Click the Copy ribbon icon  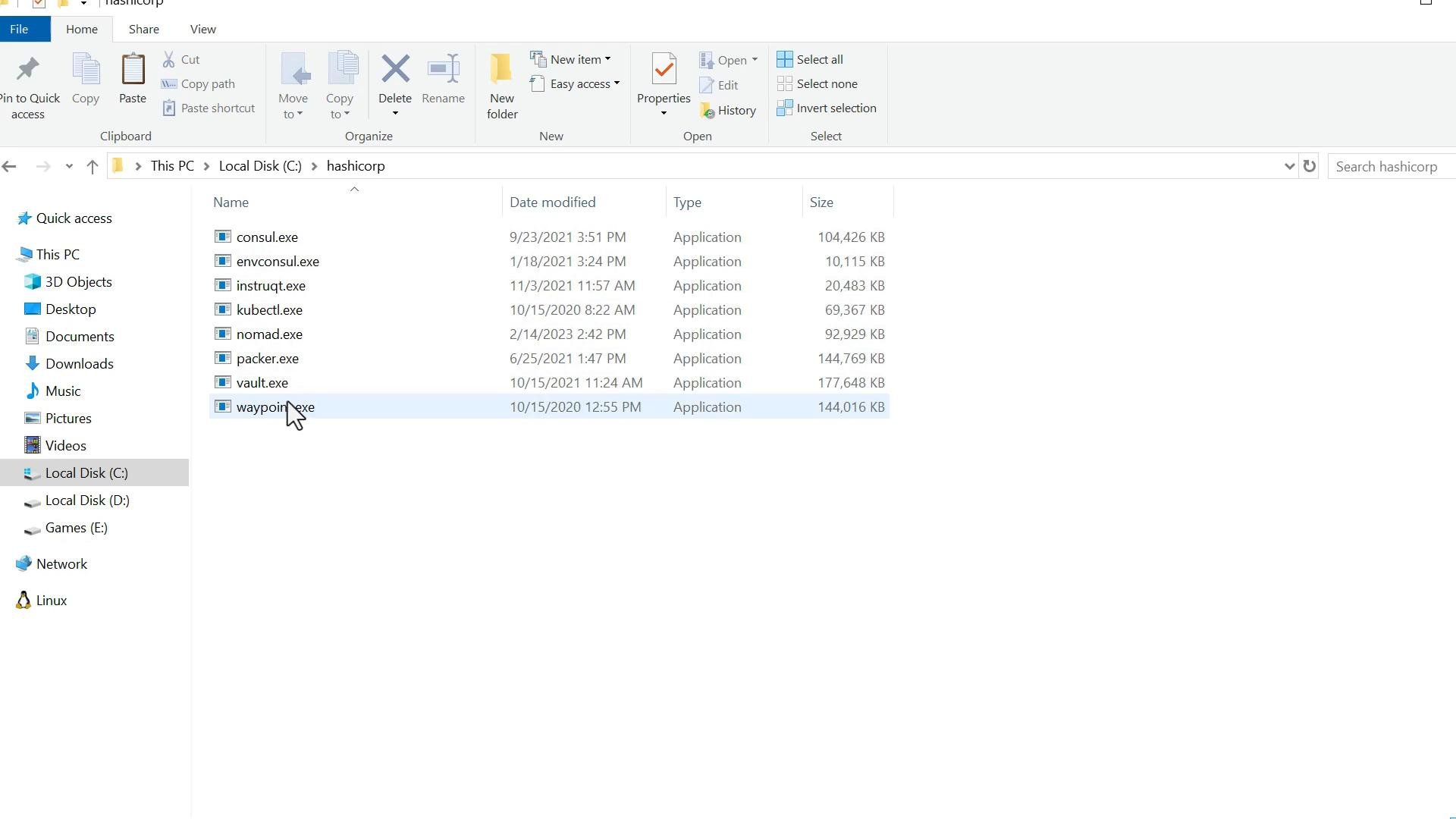(x=86, y=79)
